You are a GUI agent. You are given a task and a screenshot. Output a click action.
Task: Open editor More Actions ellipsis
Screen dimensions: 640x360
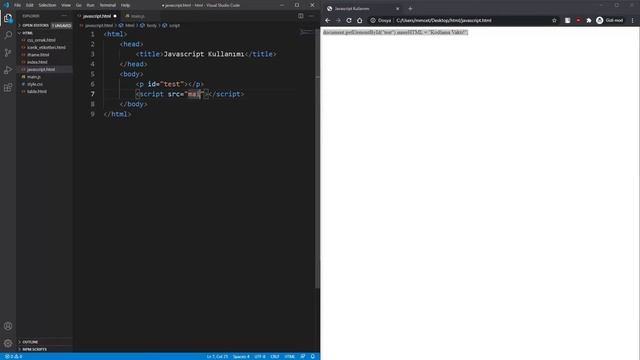tap(311, 16)
